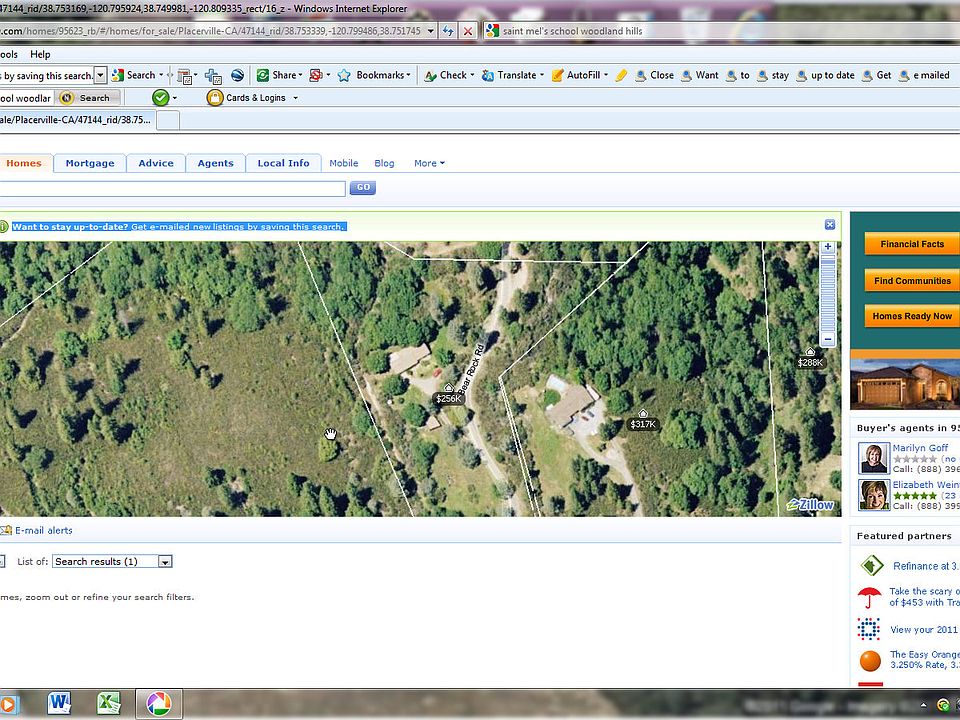Viewport: 960px width, 720px height.
Task: Click the blue plus toolbar icon
Action: (213, 76)
